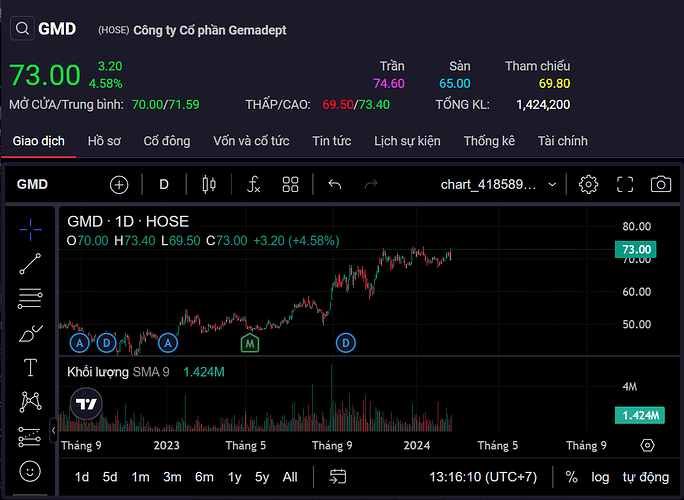Select the text annotation tool
The height and width of the screenshot is (500, 684).
click(30, 367)
